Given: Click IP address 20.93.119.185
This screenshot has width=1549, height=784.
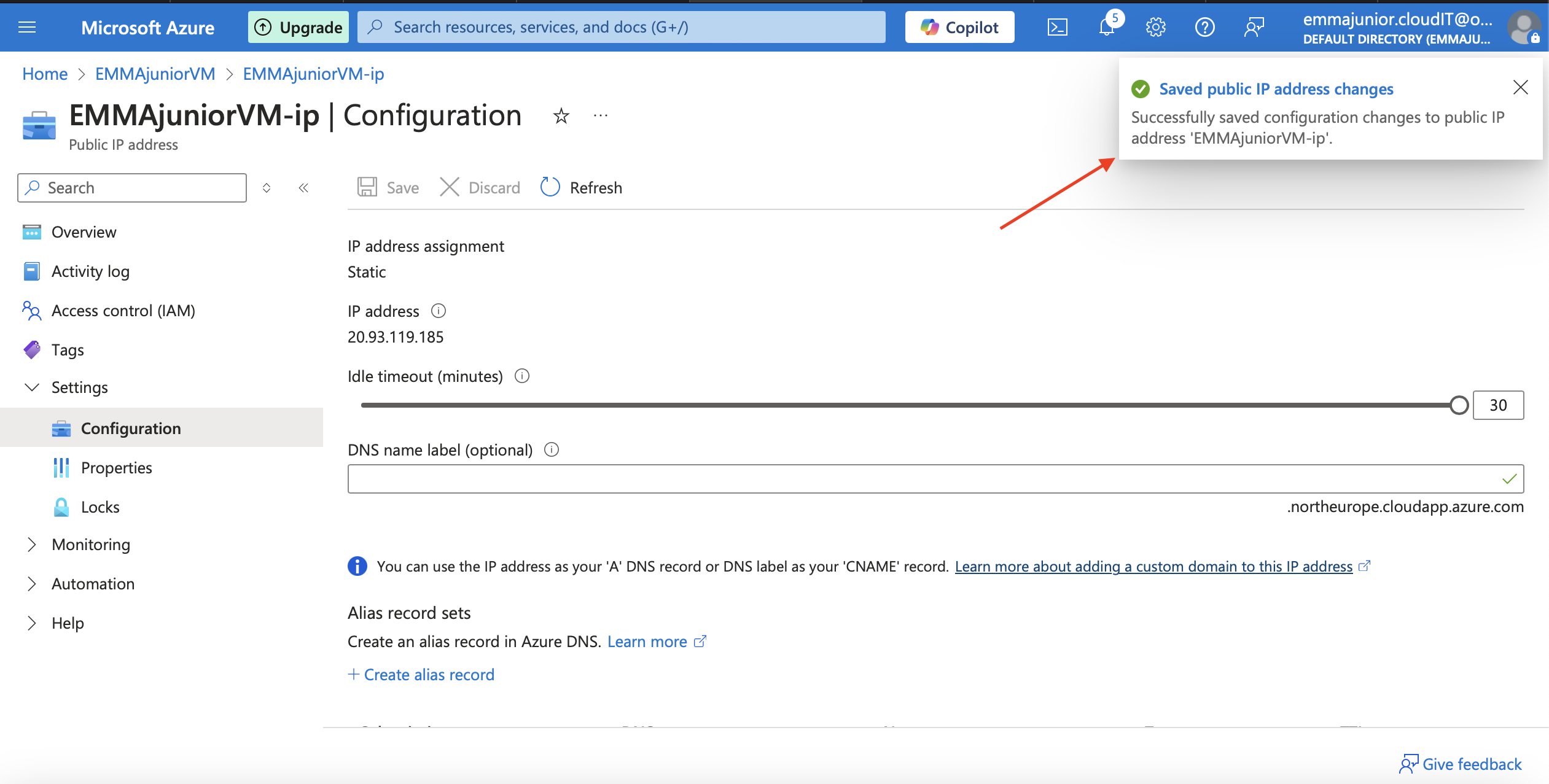Looking at the screenshot, I should (x=396, y=337).
